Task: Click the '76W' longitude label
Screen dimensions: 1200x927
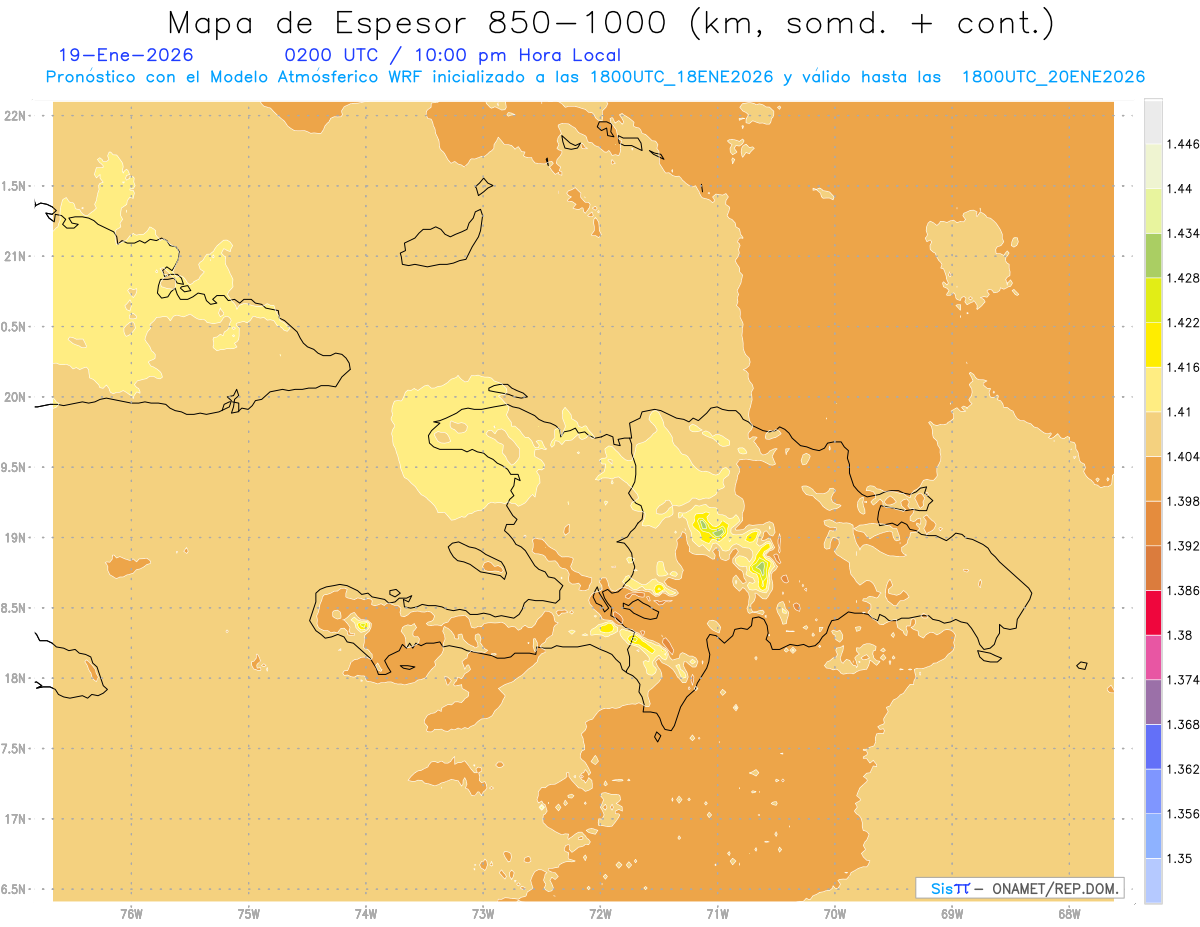Action: 131,913
